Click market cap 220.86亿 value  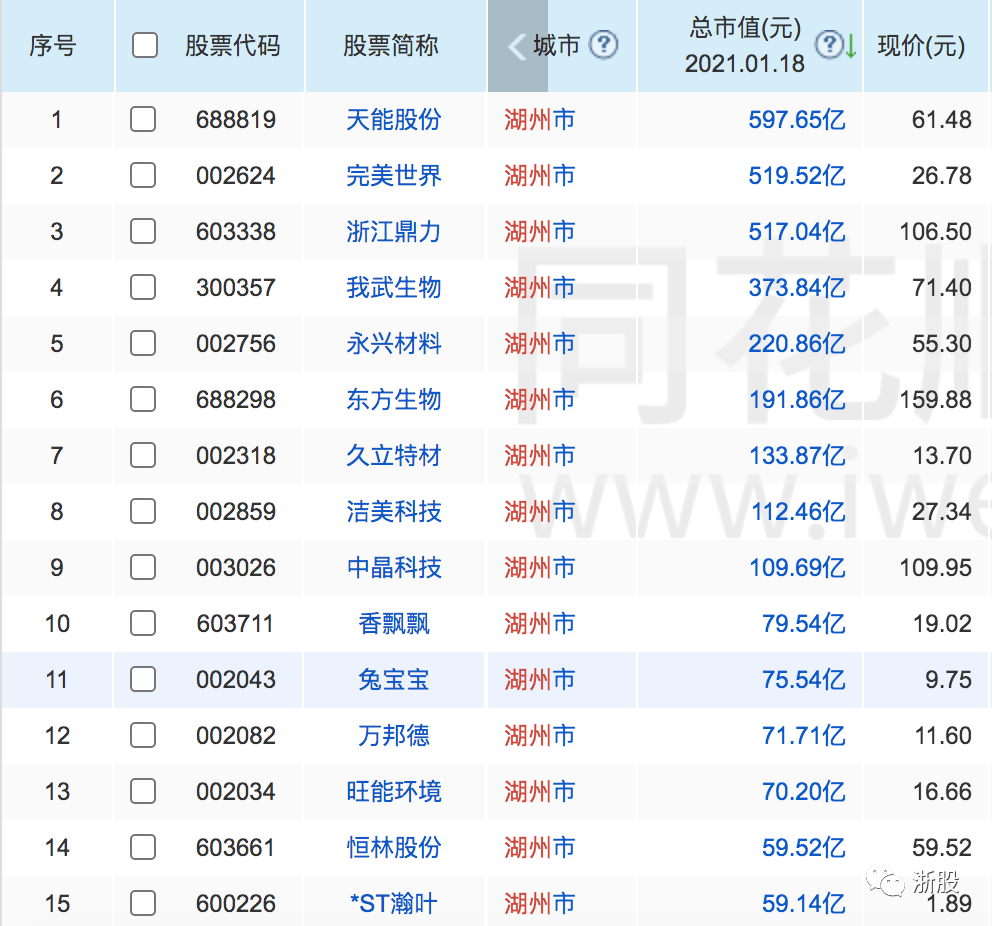point(797,343)
